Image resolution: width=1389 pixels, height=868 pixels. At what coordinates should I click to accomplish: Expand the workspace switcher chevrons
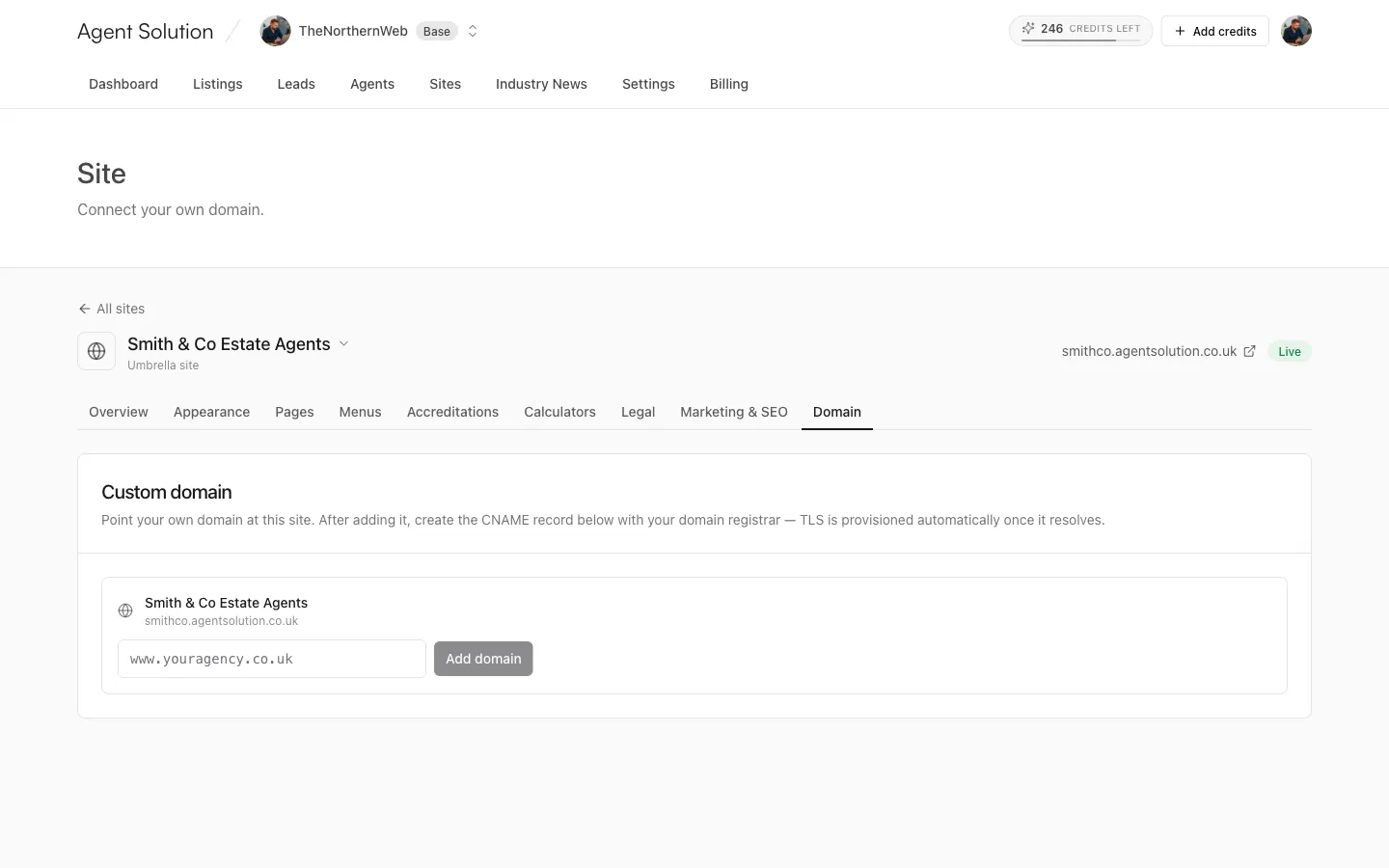click(x=473, y=31)
